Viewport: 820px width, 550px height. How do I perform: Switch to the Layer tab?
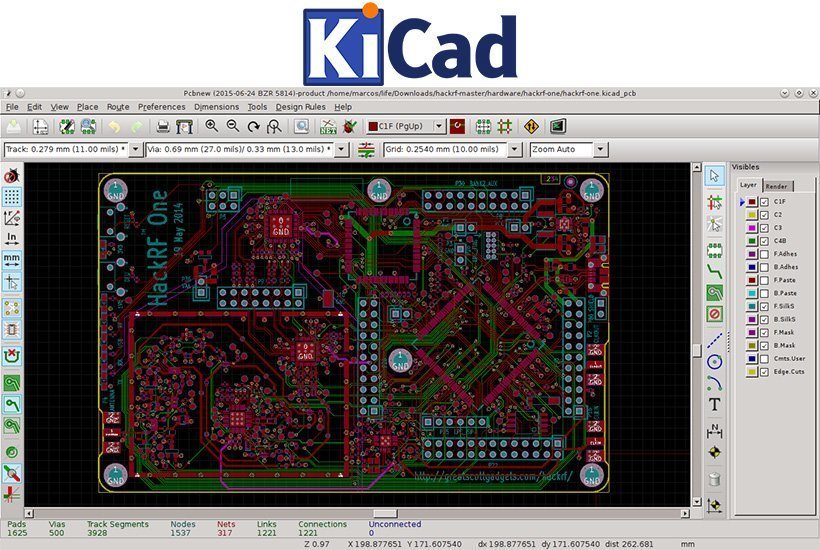[x=748, y=185]
